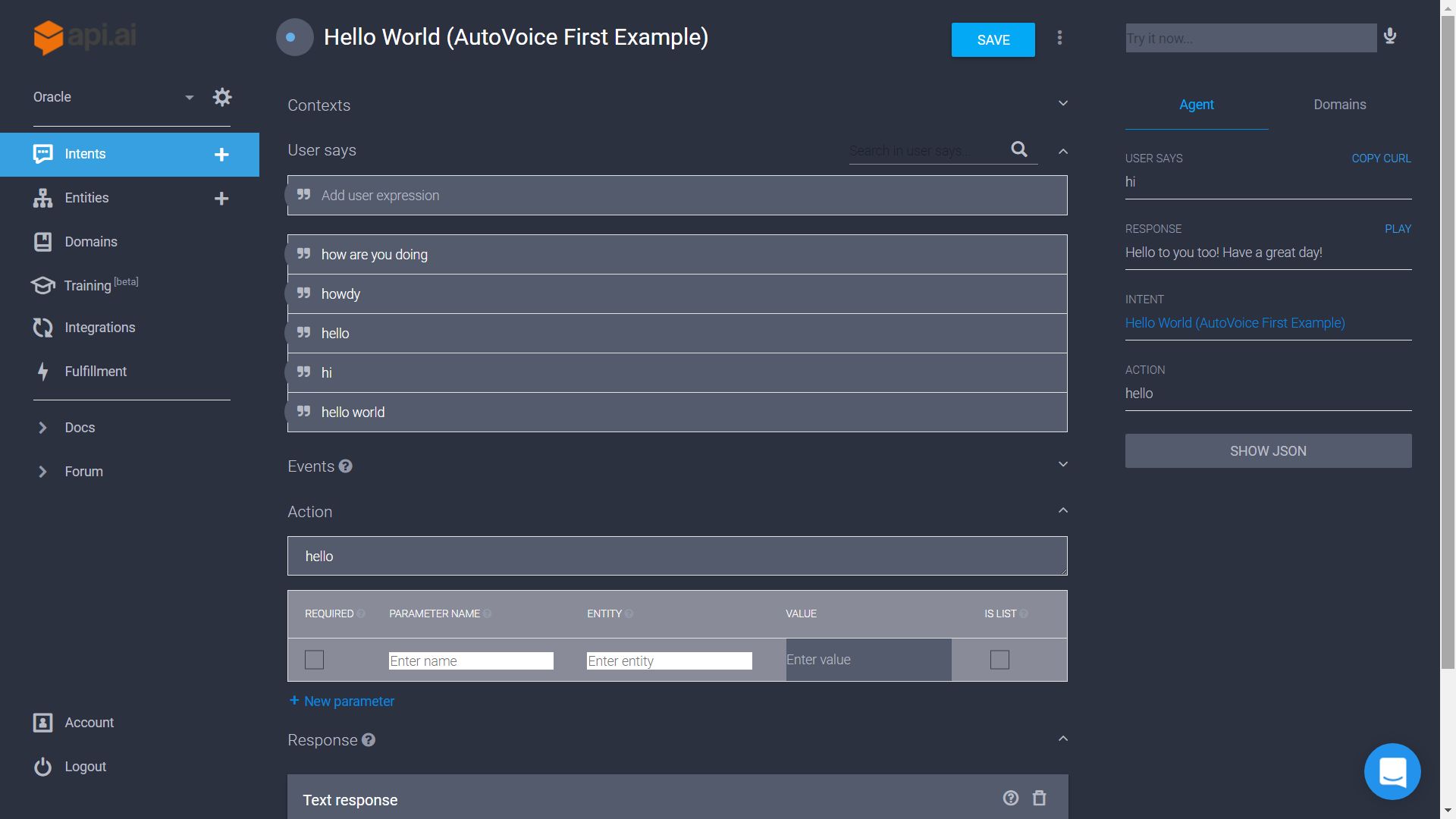Viewport: 1456px width, 819px height.
Task: Click PLAY response link
Action: (x=1398, y=229)
